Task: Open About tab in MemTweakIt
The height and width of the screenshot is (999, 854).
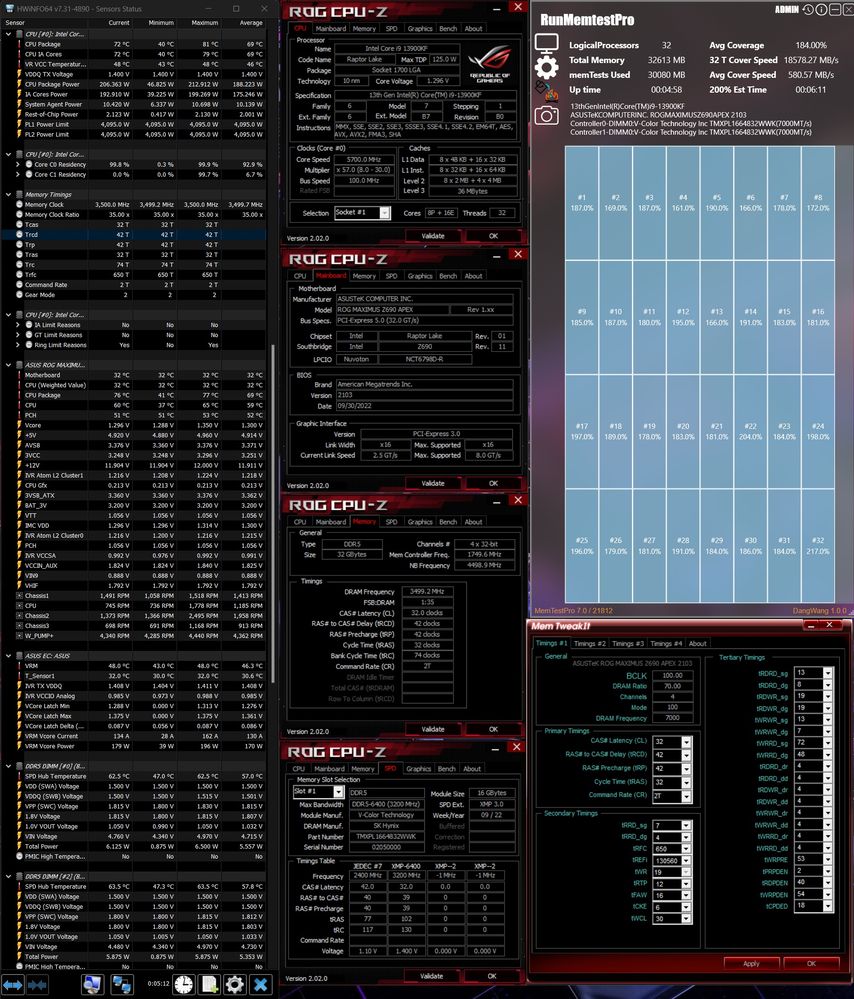Action: point(697,643)
